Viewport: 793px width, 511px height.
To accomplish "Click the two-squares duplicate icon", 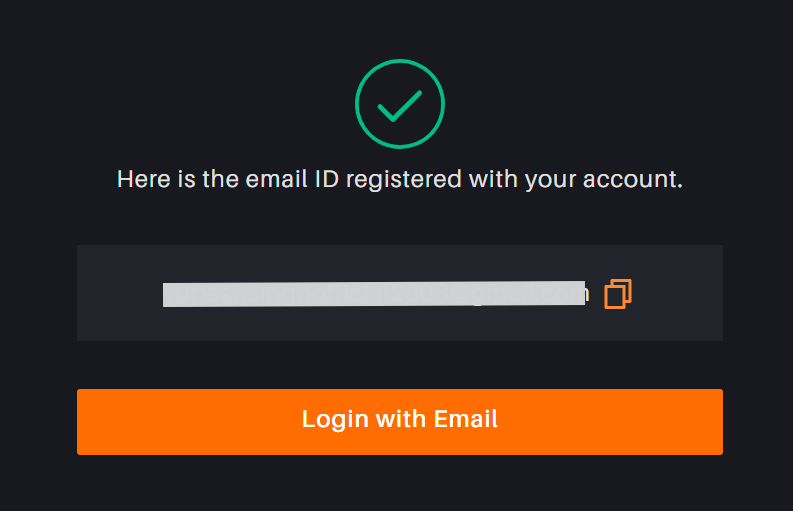I will (618, 293).
